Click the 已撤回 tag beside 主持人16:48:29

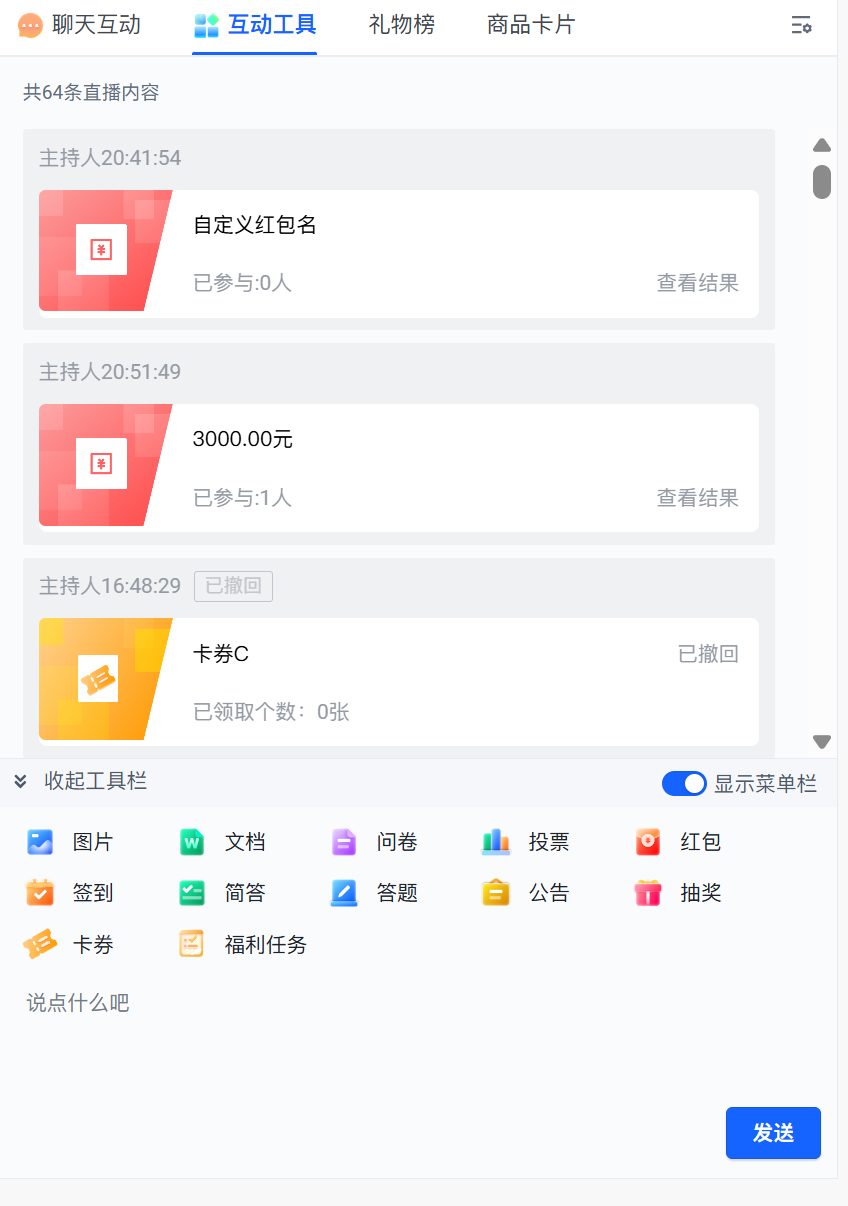click(x=233, y=587)
